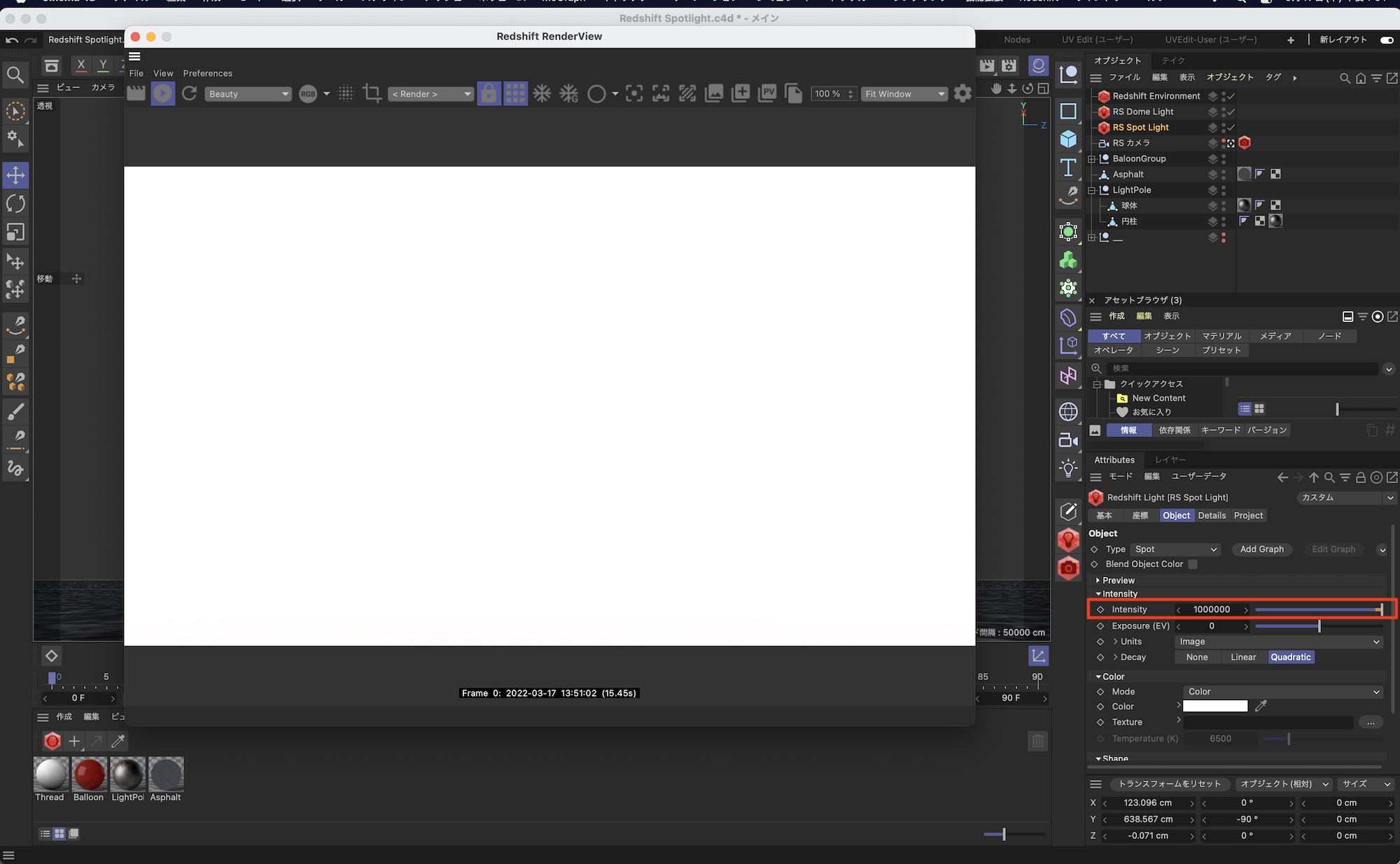This screenshot has width=1400, height=864.
Task: Select Linear decay option
Action: pos(1243,657)
